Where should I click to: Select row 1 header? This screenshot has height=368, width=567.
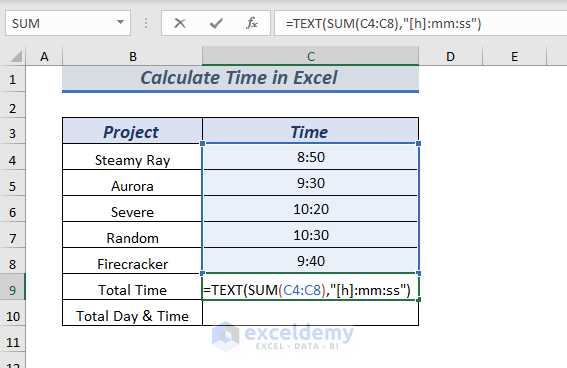(13, 79)
